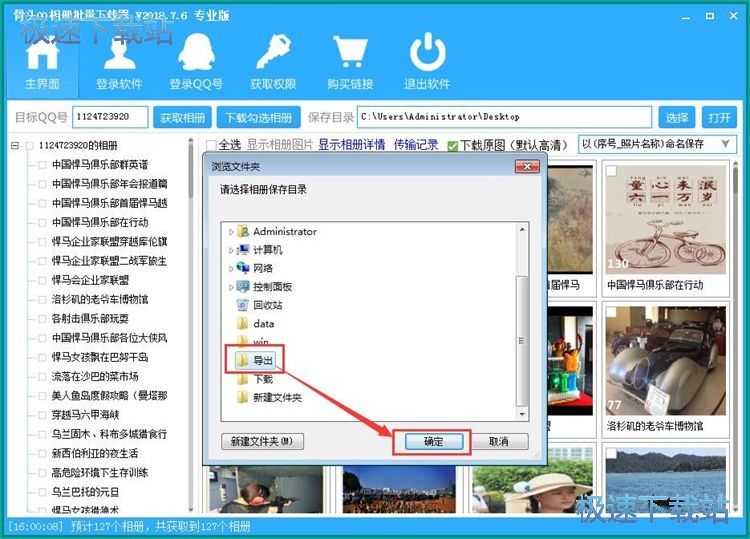
Task: Click 显示相册图片 link
Action: point(280,144)
